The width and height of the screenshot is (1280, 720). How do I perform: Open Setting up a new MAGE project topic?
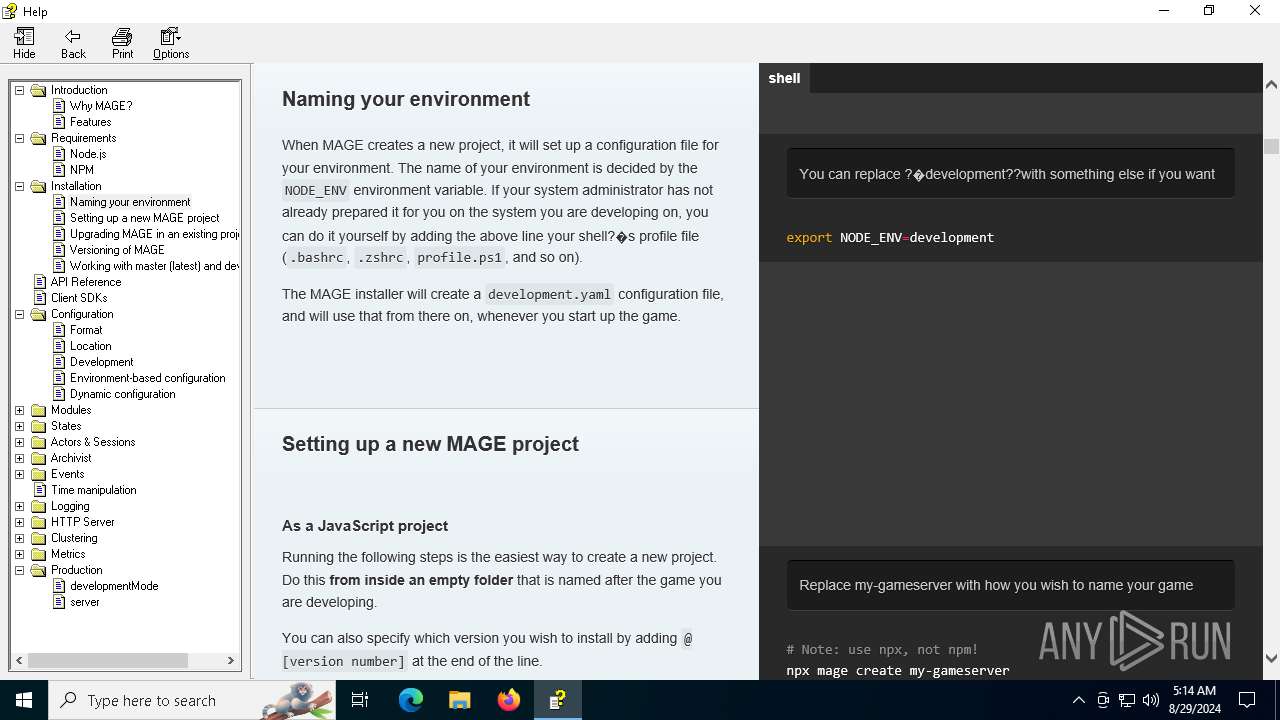point(145,218)
